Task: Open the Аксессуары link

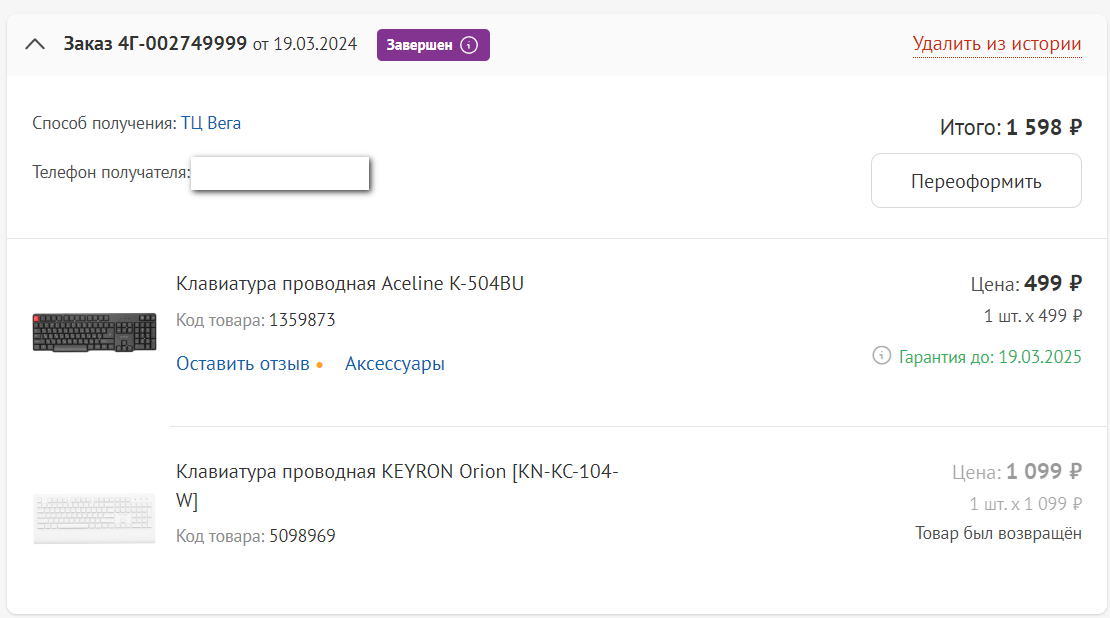Action: 394,364
